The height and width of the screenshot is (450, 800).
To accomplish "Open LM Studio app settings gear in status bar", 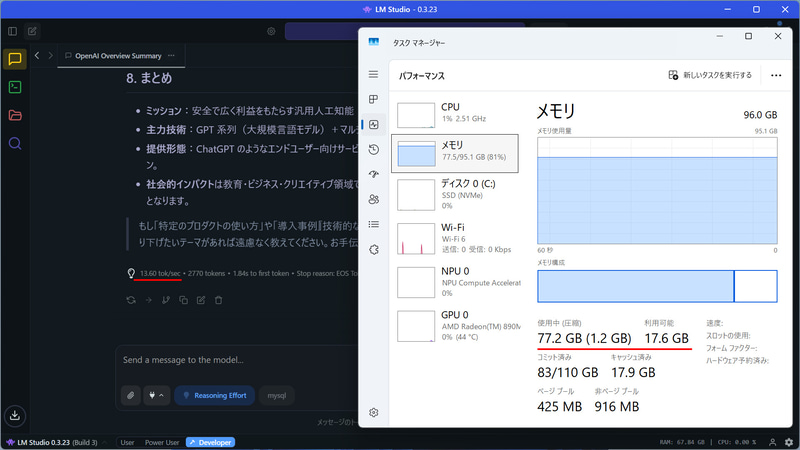I will (789, 442).
